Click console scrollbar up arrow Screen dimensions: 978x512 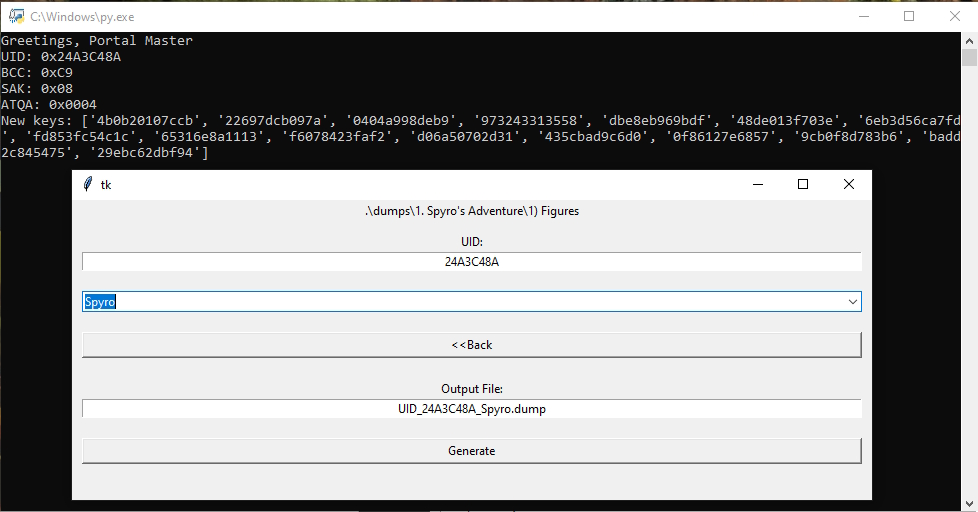point(969,41)
